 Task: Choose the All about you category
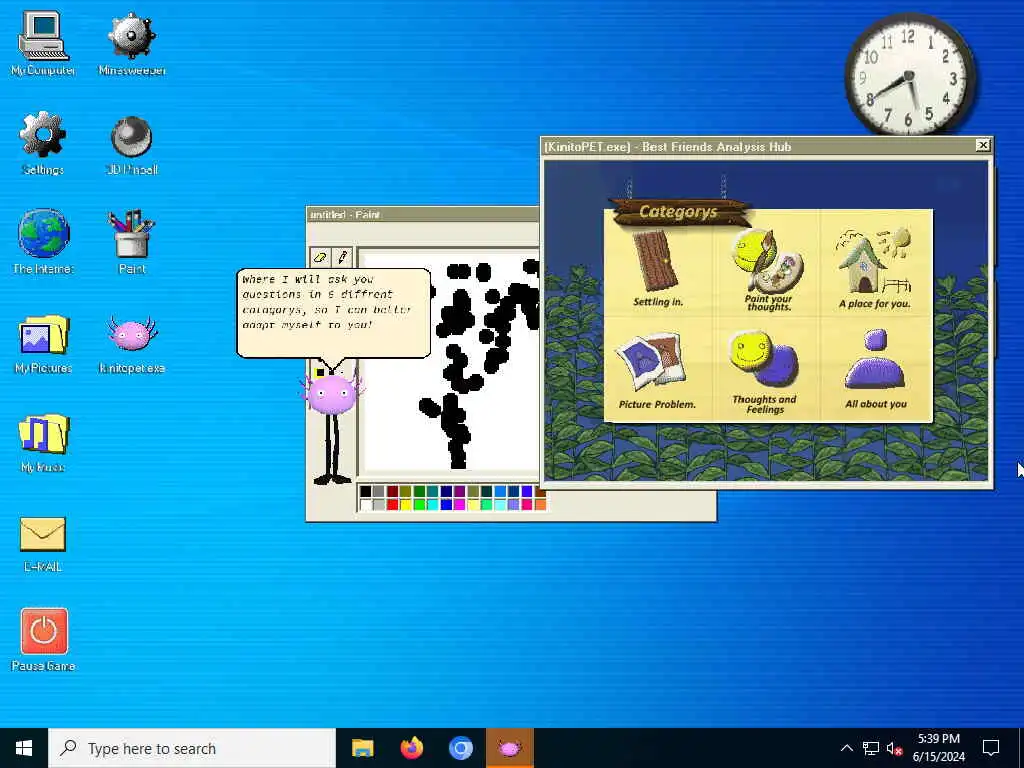(875, 370)
